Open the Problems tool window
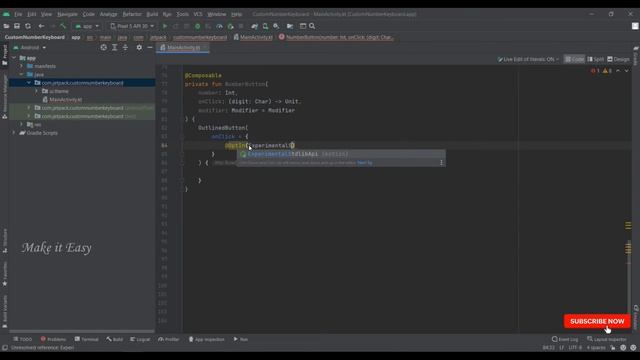Image resolution: width=640 pixels, height=360 pixels. click(53, 339)
